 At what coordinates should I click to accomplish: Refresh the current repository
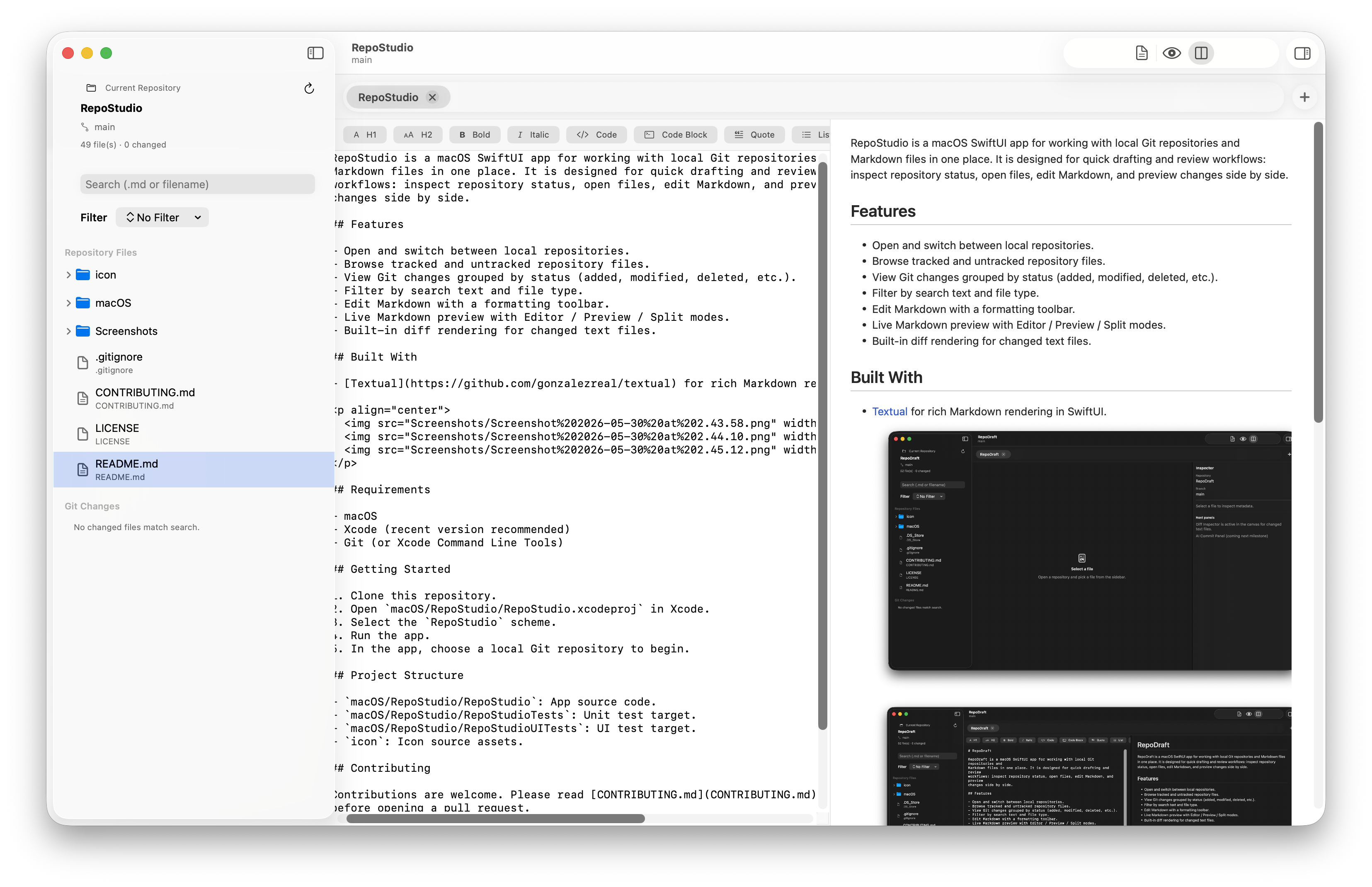309,88
